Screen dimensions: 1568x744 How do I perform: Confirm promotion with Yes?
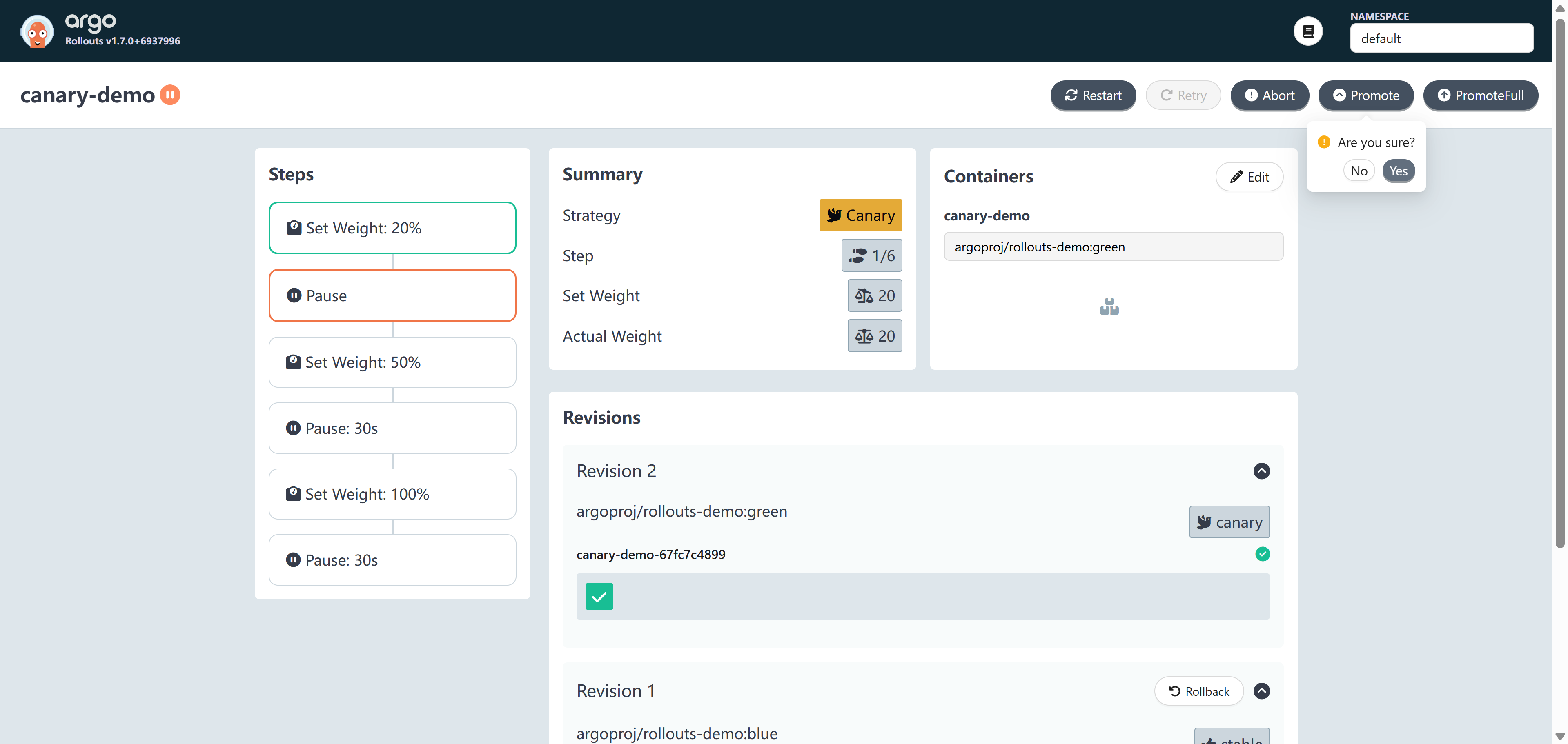coord(1398,171)
